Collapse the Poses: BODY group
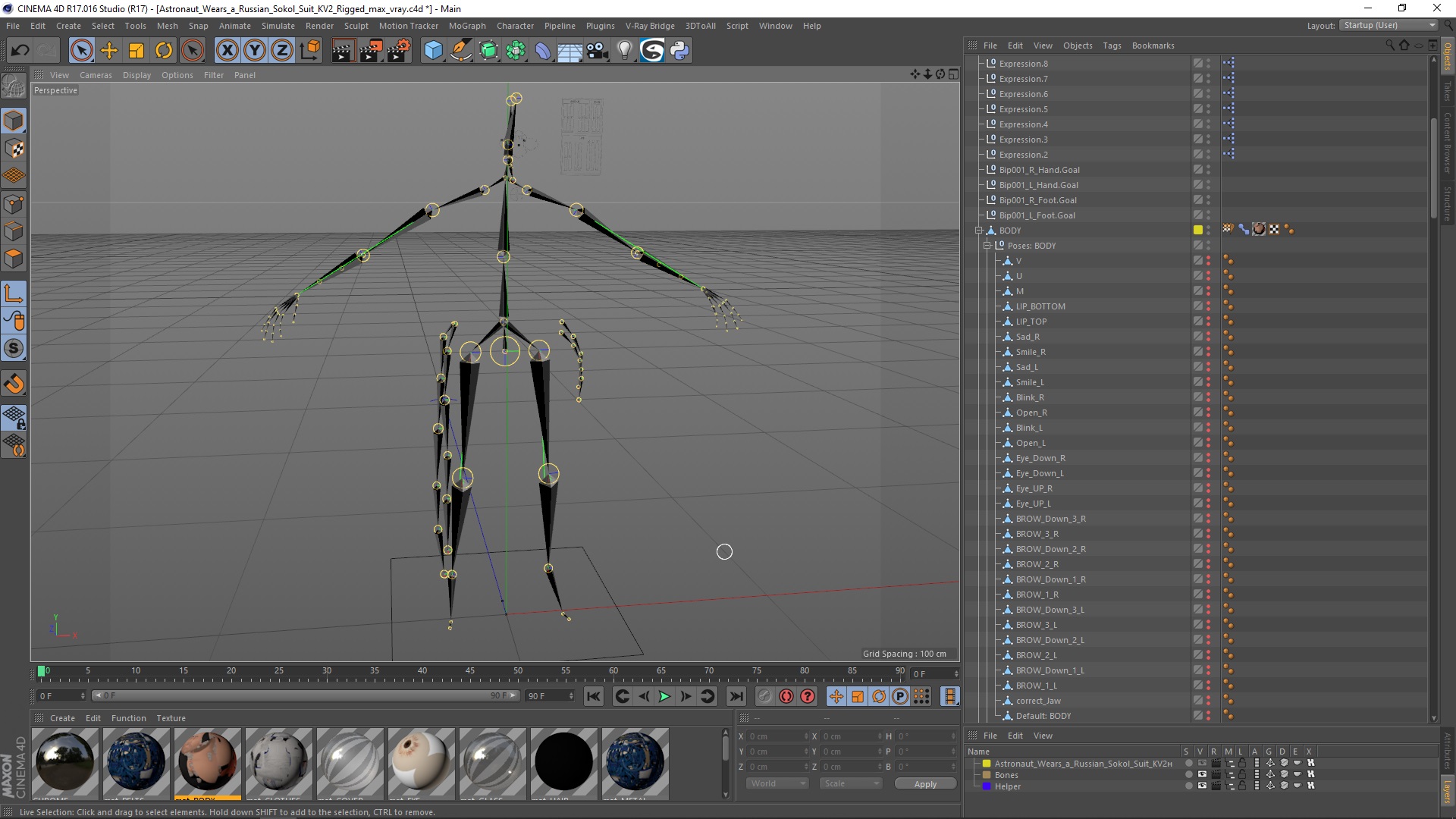The height and width of the screenshot is (819, 1456). pyautogui.click(x=987, y=245)
